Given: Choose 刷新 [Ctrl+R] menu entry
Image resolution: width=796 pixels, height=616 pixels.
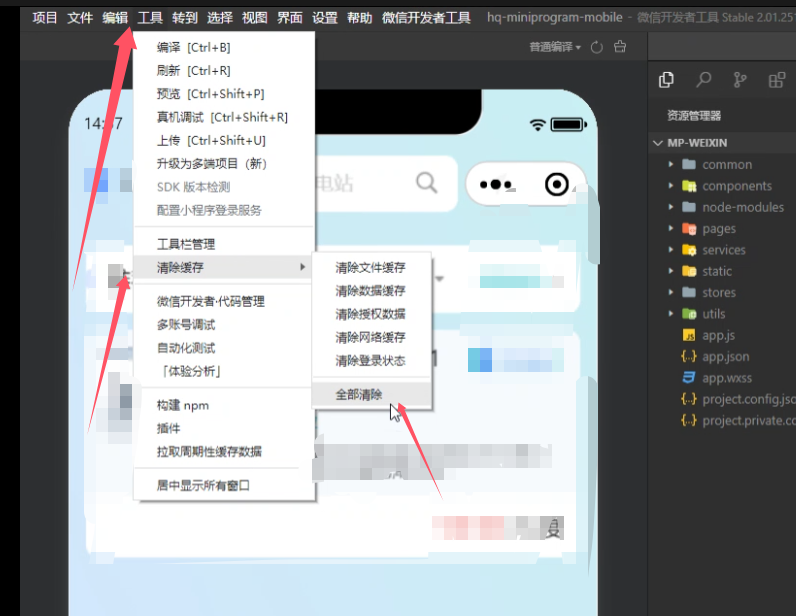Looking at the screenshot, I should click(224, 71).
